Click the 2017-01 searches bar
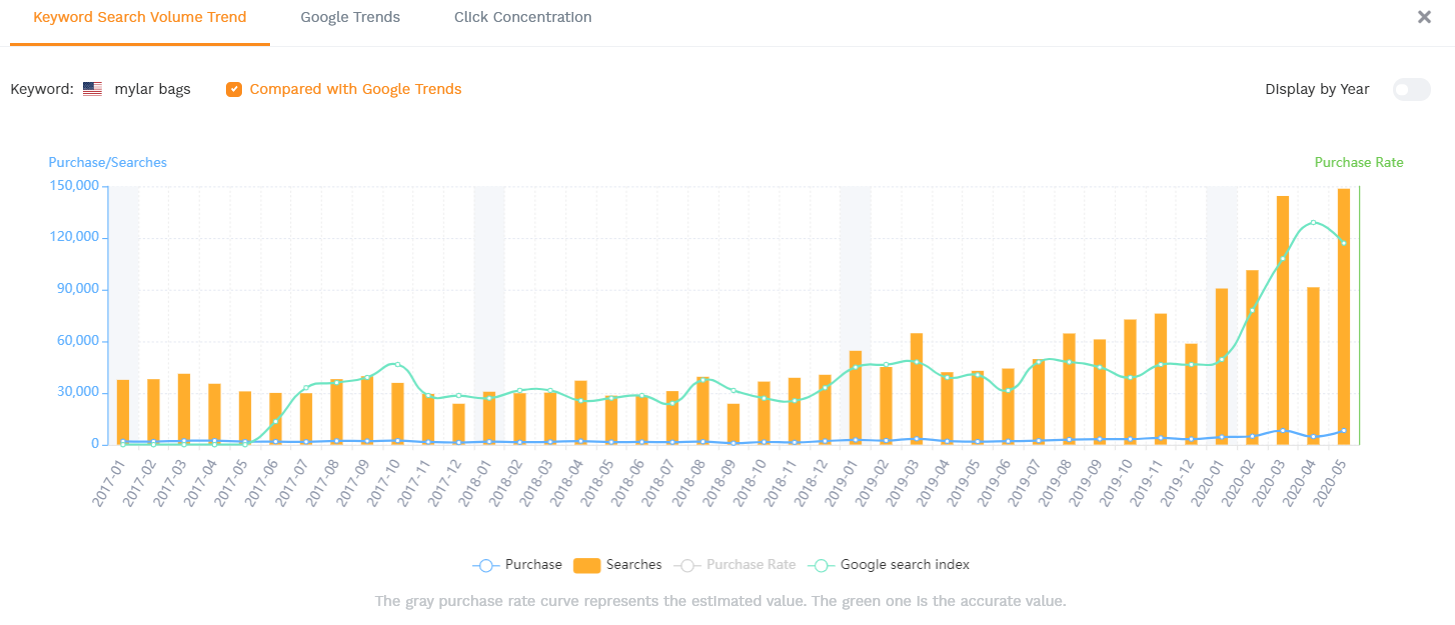Viewport: 1455px width, 625px height. pyautogui.click(x=123, y=412)
